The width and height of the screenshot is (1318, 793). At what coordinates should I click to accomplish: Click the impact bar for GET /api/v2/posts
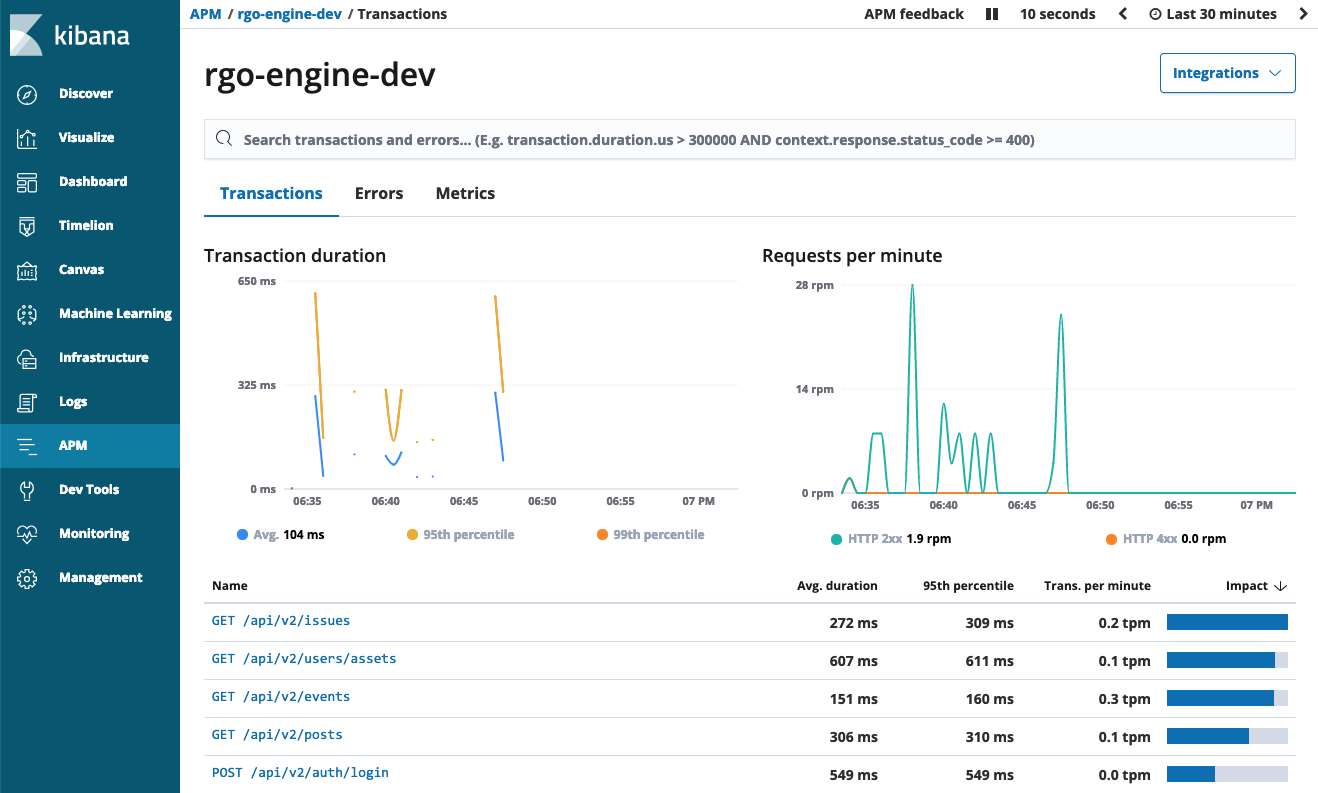(1227, 736)
